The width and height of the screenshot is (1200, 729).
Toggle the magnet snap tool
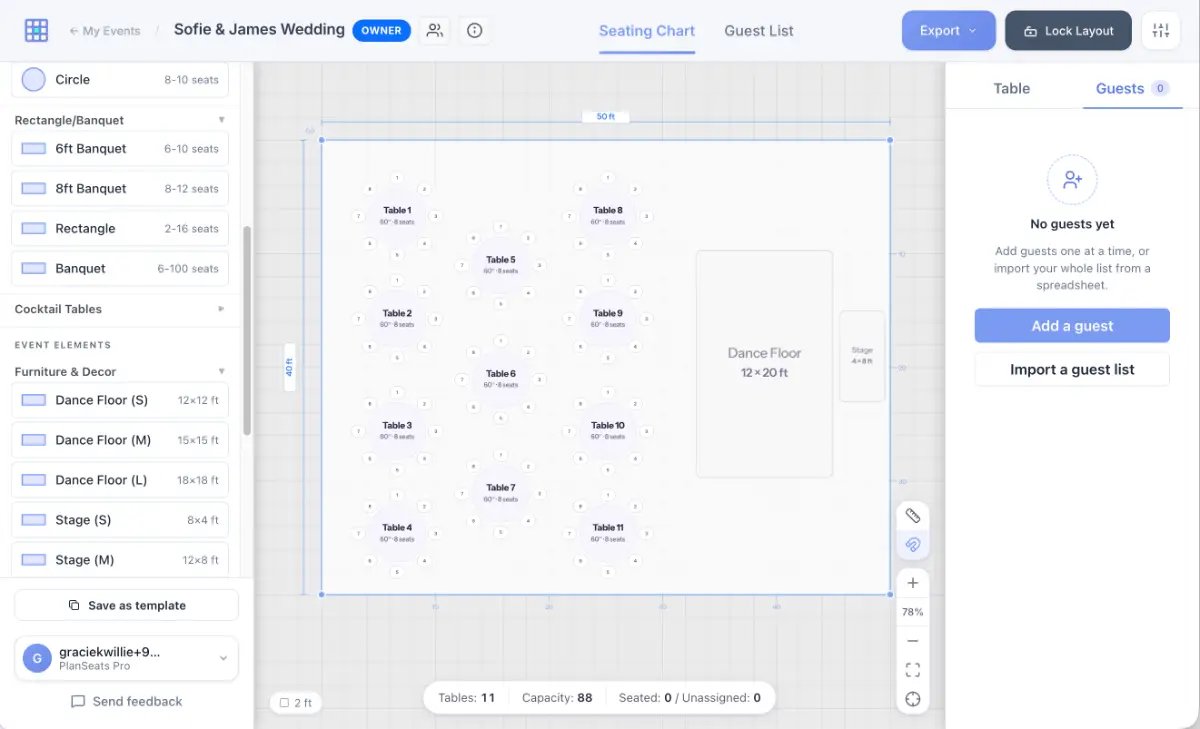(913, 545)
